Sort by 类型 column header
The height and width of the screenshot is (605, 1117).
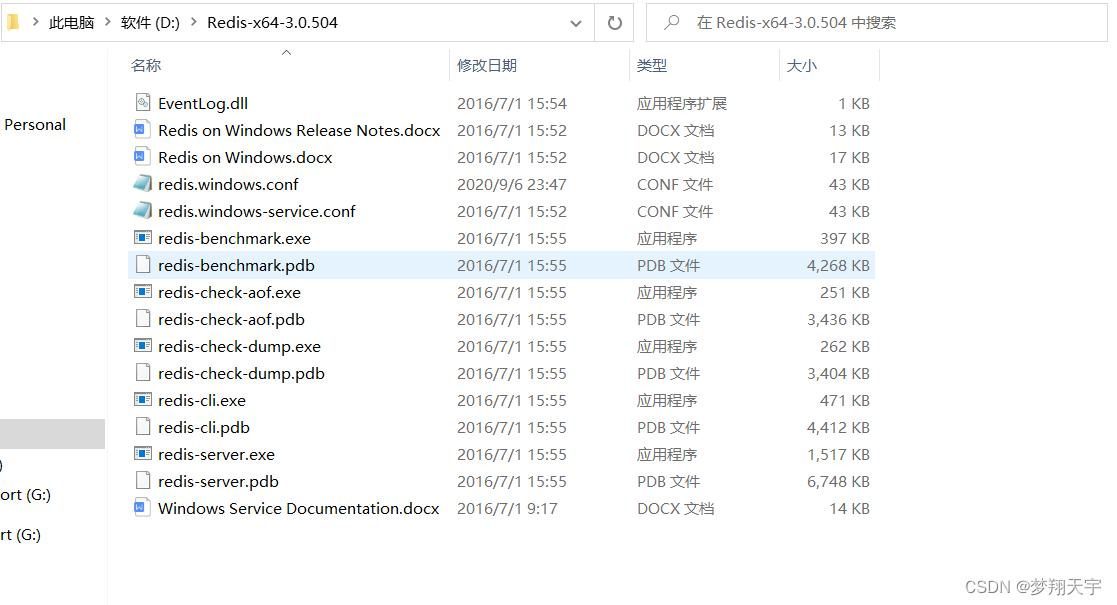652,66
